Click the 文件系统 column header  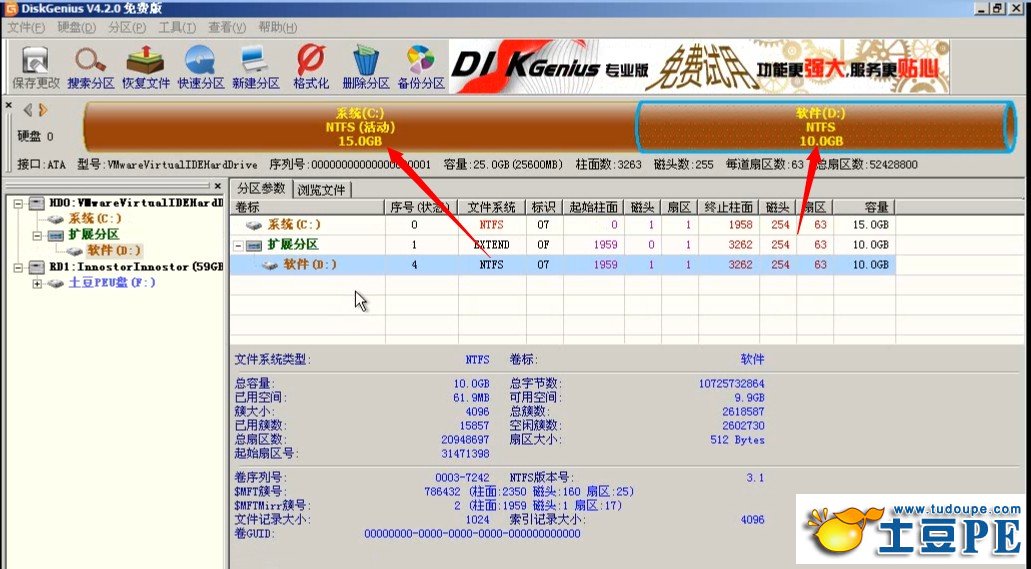pos(491,207)
